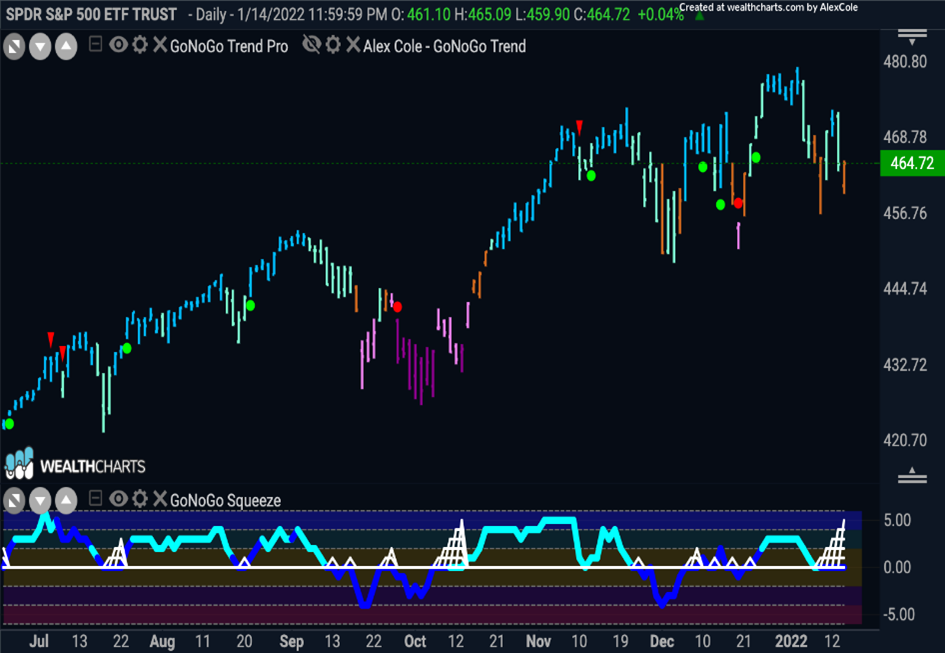Click the close price value 464.72 in header
Screen dimensions: 945x653
[608, 14]
